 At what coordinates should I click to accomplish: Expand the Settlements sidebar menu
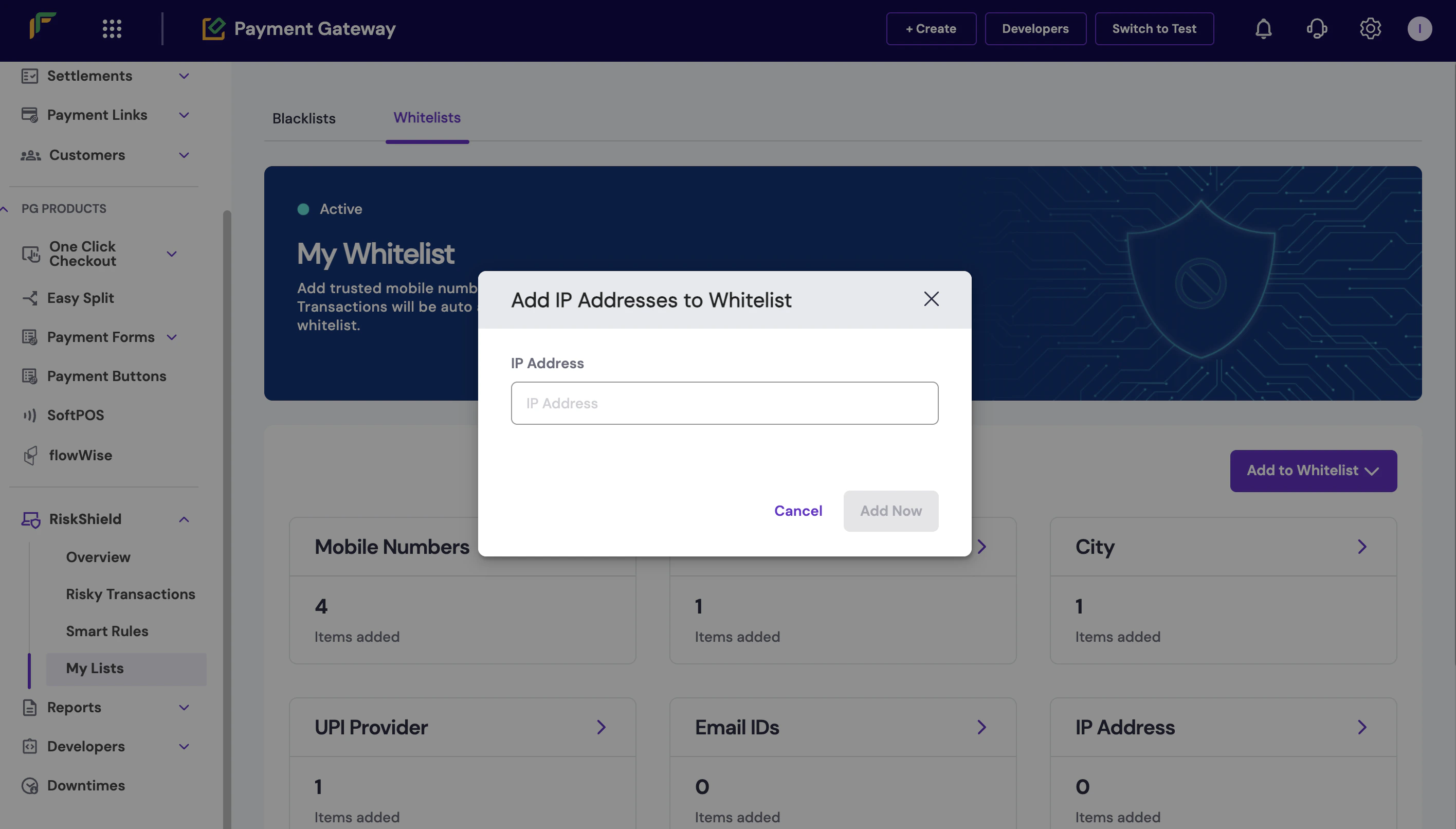[x=184, y=76]
